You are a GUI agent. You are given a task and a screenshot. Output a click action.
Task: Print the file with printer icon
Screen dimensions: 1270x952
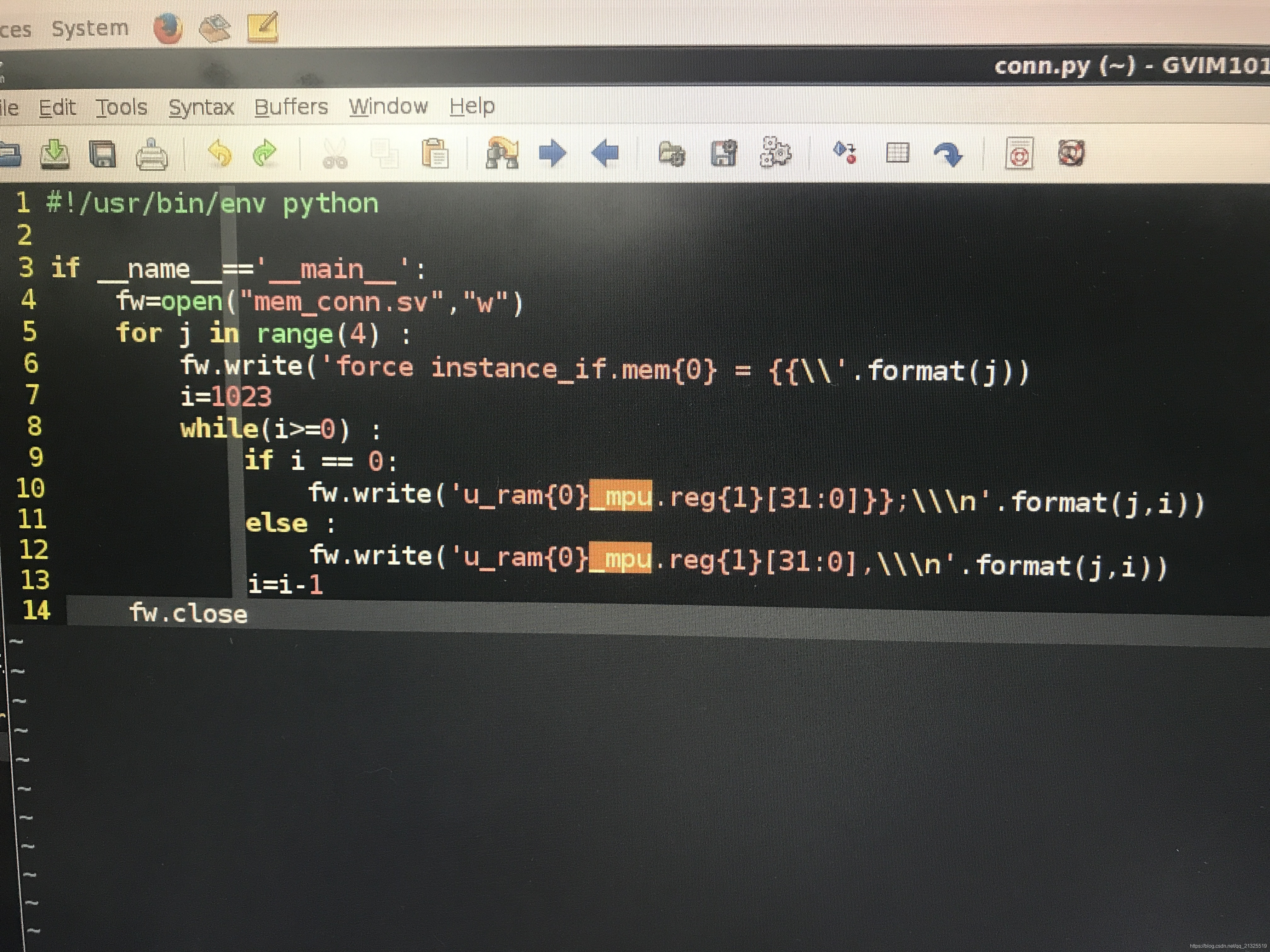pos(152,154)
